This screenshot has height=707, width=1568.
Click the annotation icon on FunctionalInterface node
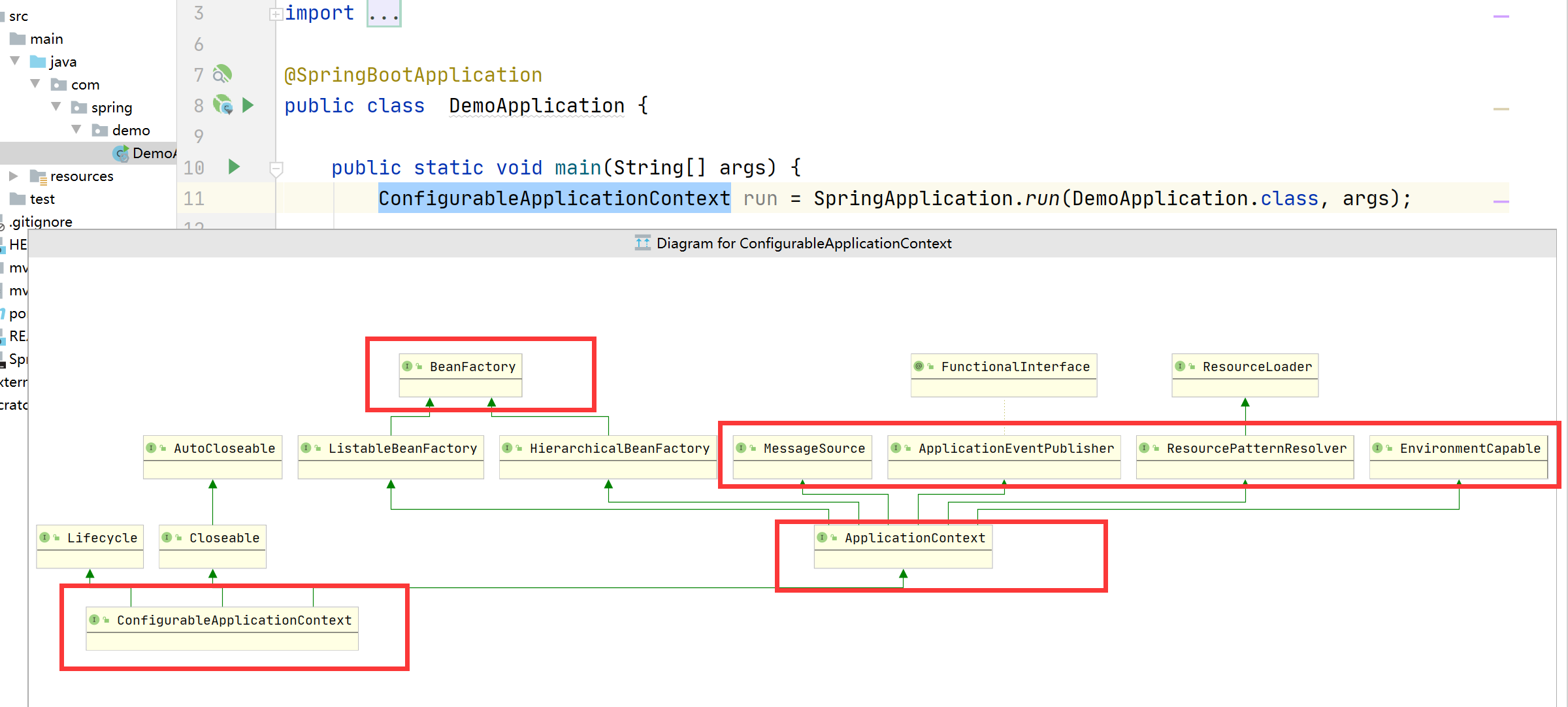(919, 366)
